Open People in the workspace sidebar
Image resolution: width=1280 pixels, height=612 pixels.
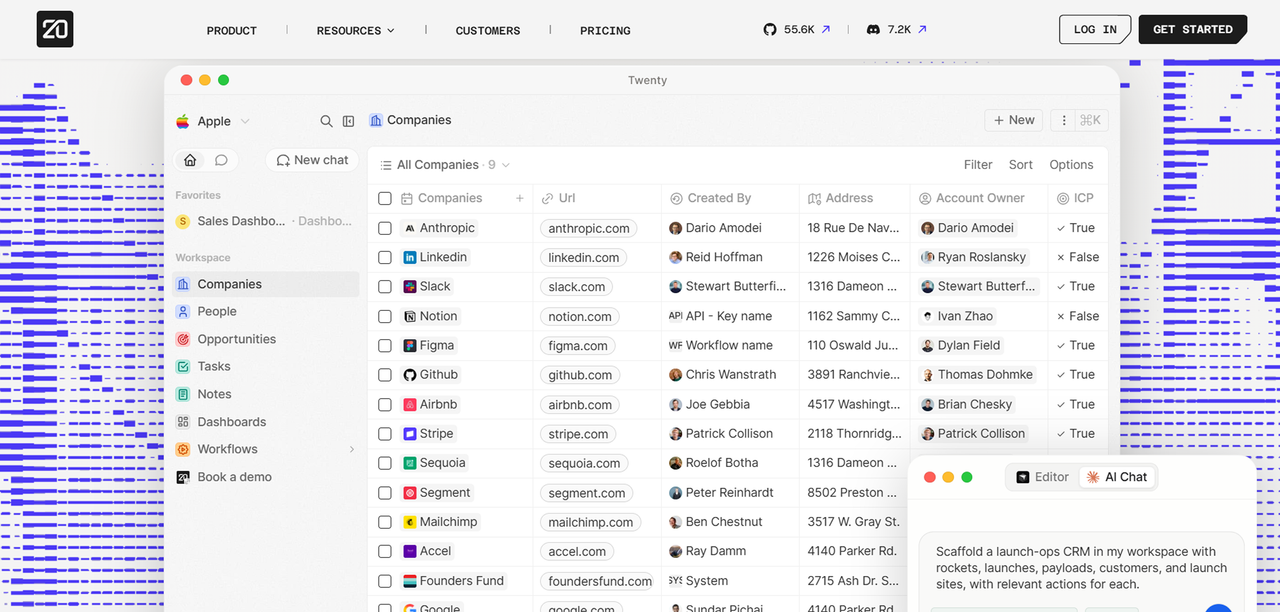click(265, 311)
